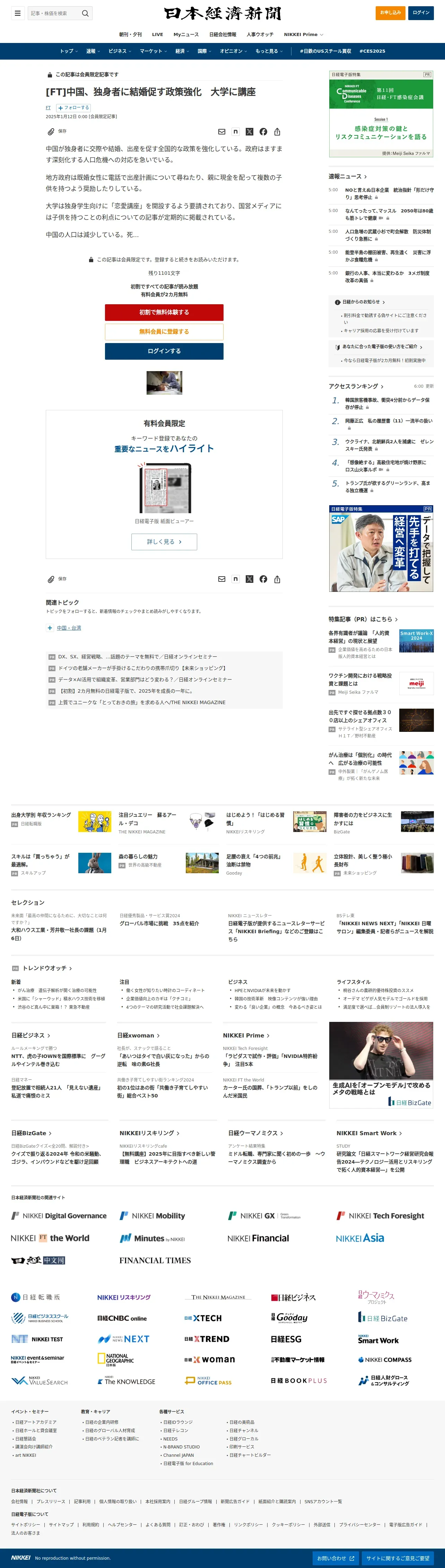The width and height of the screenshot is (445, 1568).
Task: Share via email icon below article
Action: 221,579
